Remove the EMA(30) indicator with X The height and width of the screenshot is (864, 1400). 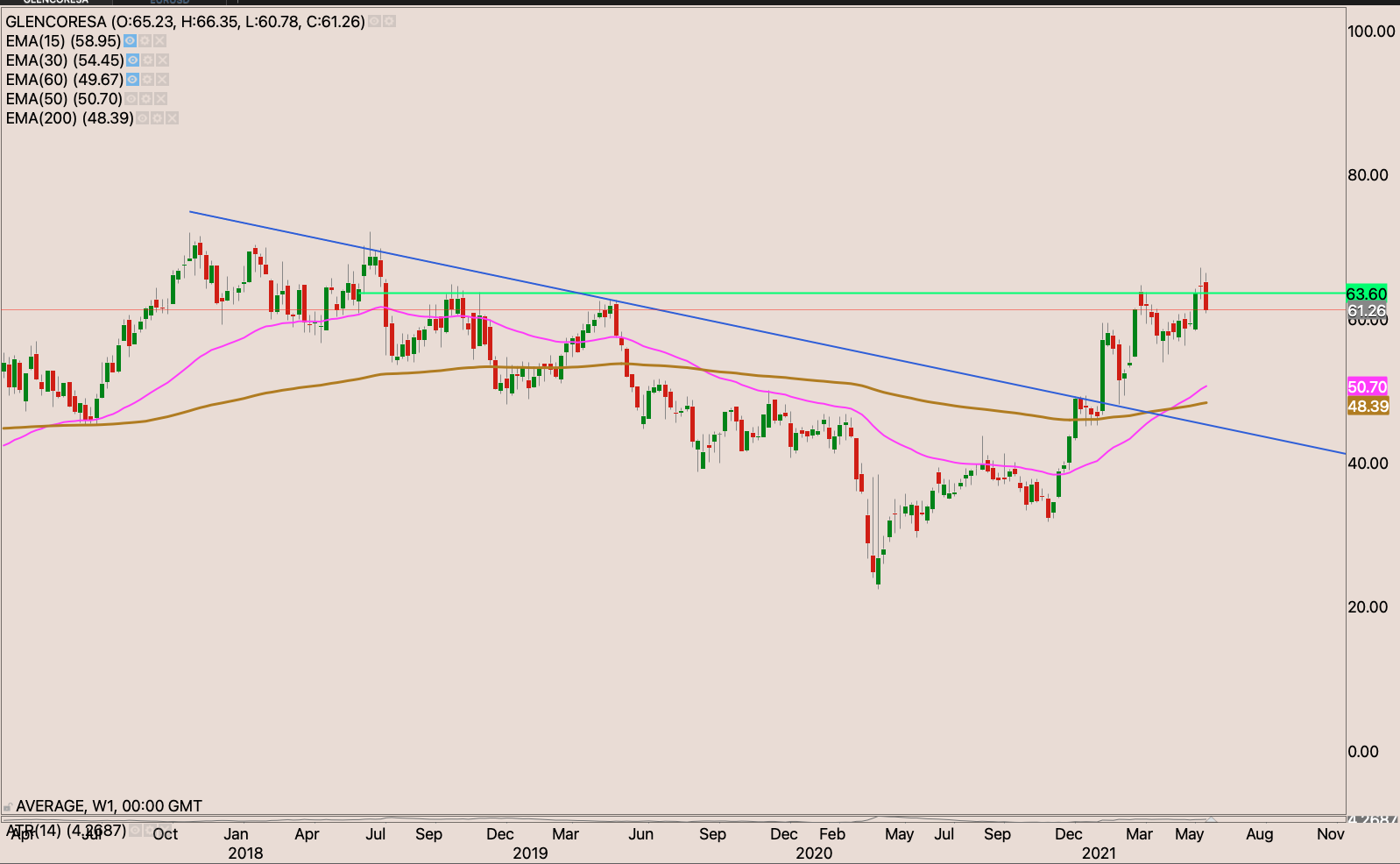tap(162, 60)
